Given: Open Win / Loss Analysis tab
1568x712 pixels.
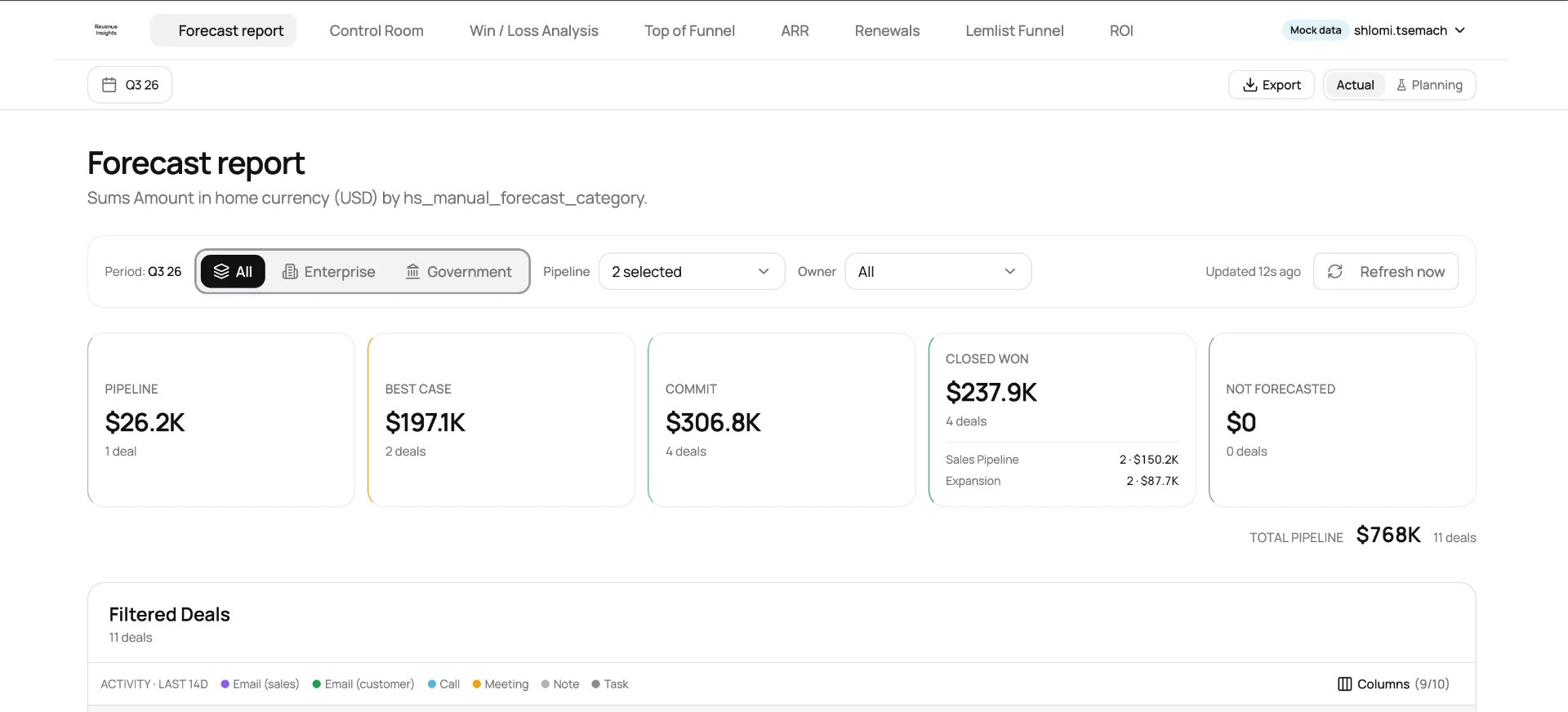Looking at the screenshot, I should pyautogui.click(x=534, y=30).
